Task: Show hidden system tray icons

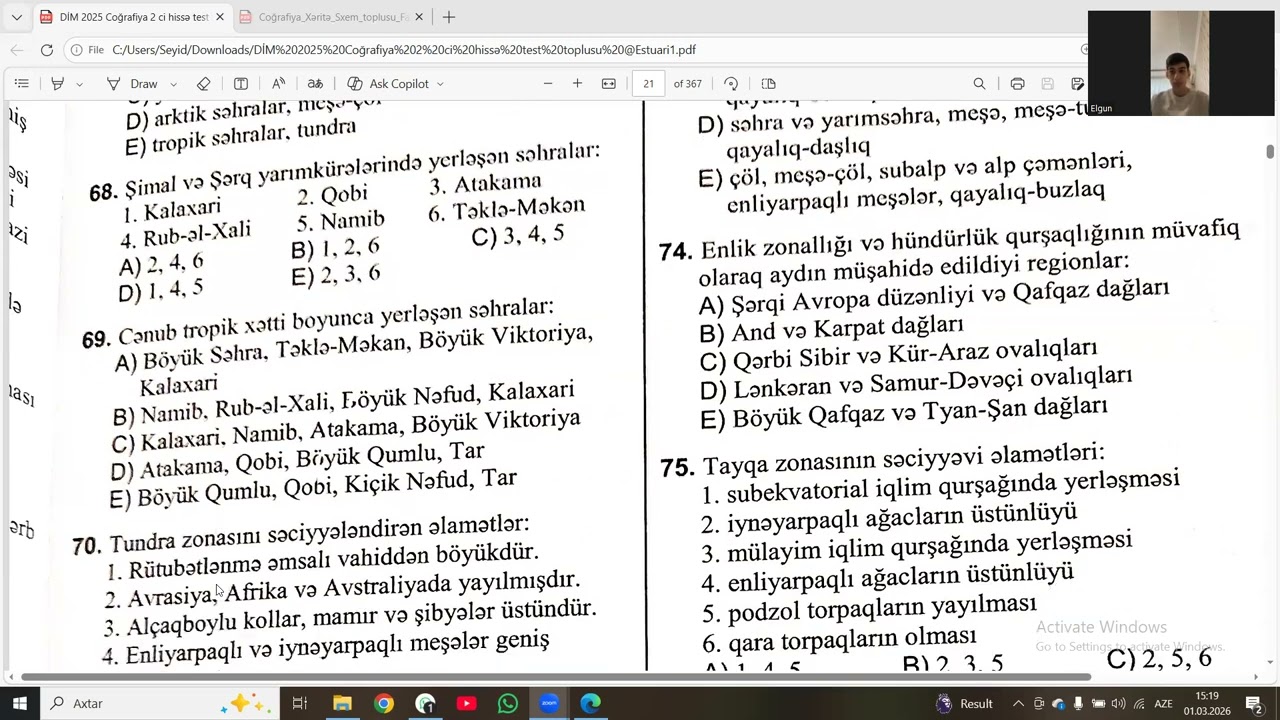Action: 1018,703
